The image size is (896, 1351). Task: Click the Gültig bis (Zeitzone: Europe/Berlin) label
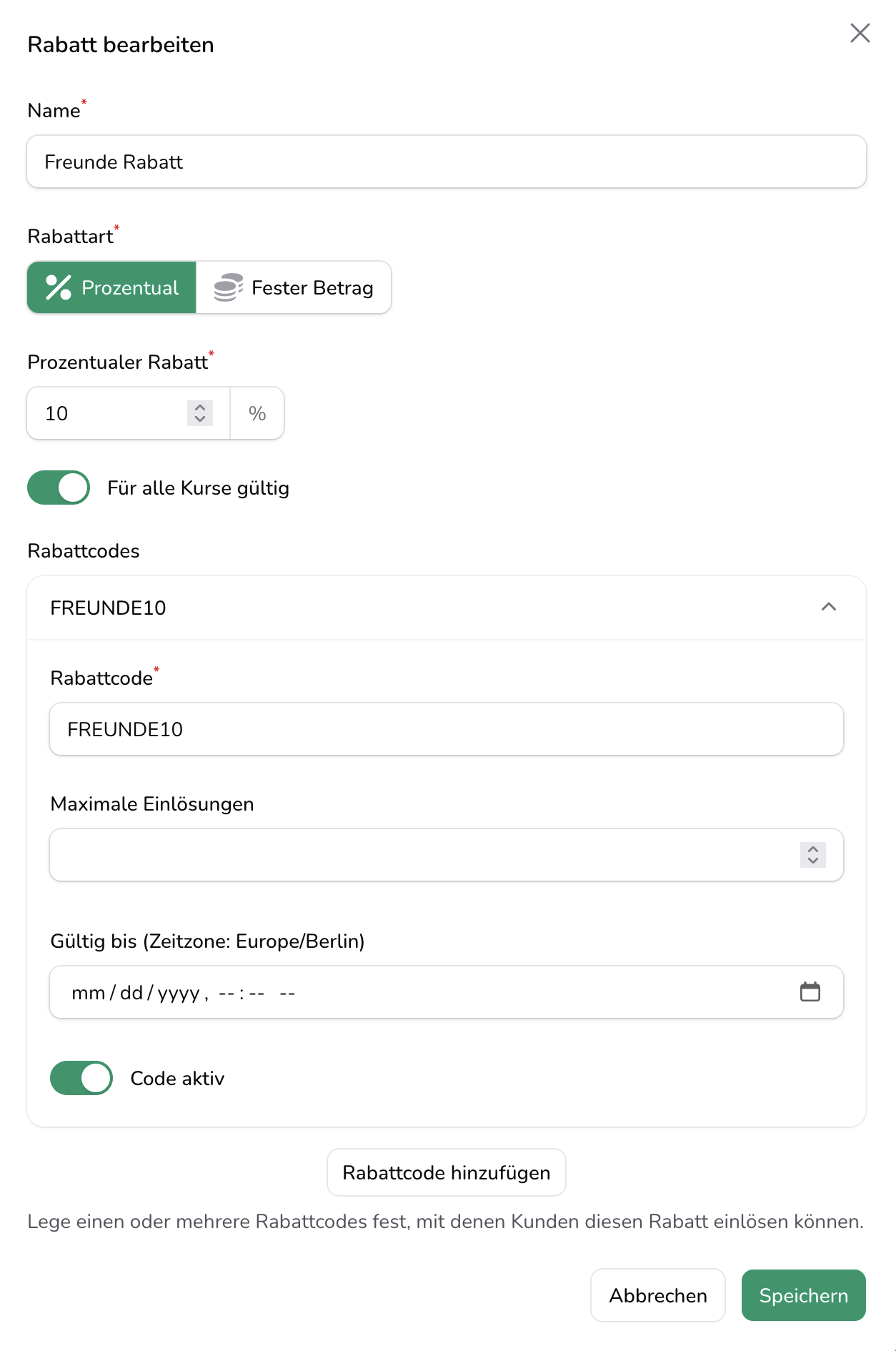(207, 941)
